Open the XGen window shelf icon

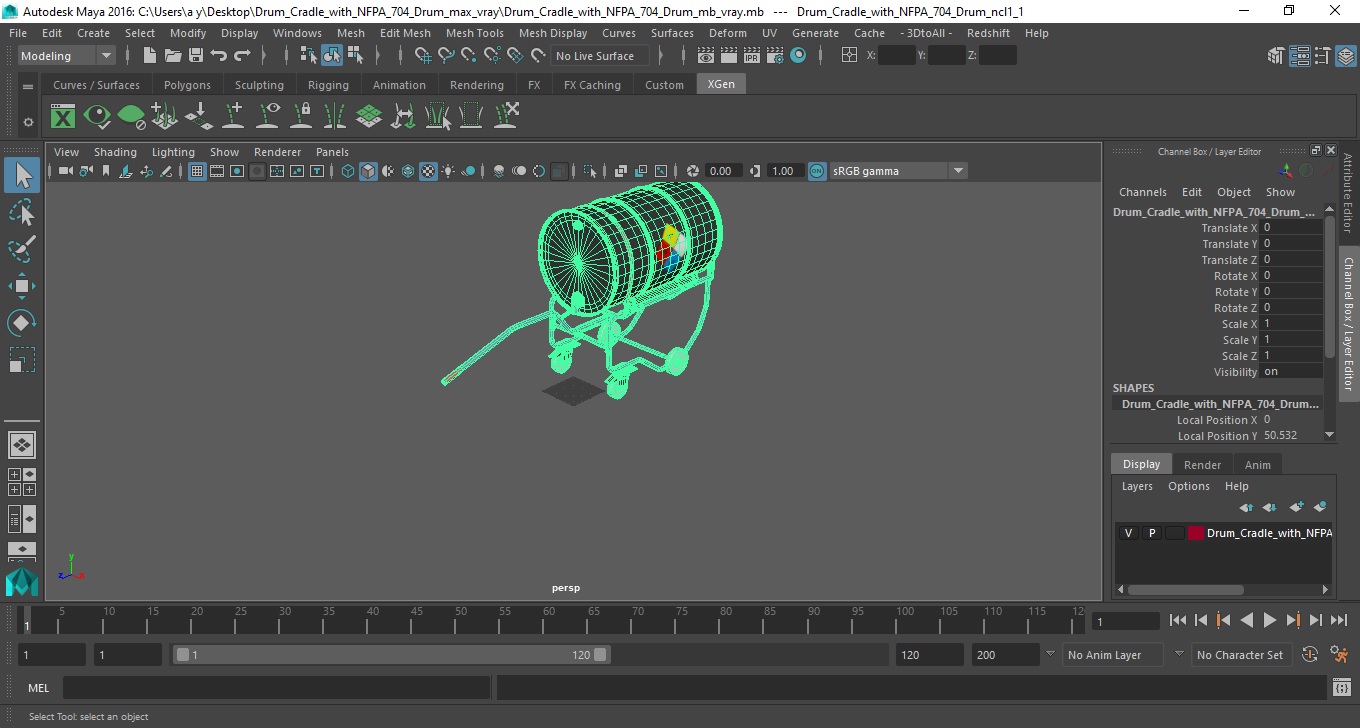pos(63,117)
